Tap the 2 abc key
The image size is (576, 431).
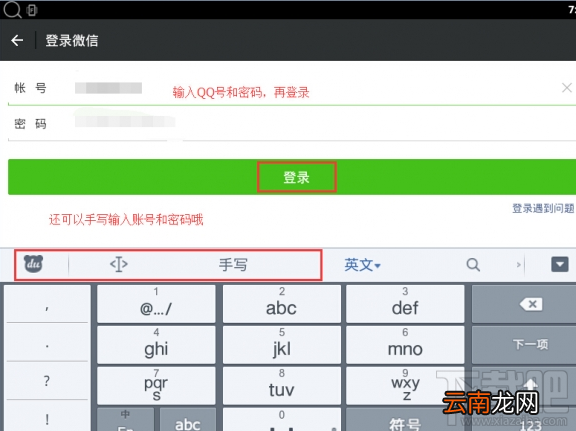pyautogui.click(x=281, y=304)
